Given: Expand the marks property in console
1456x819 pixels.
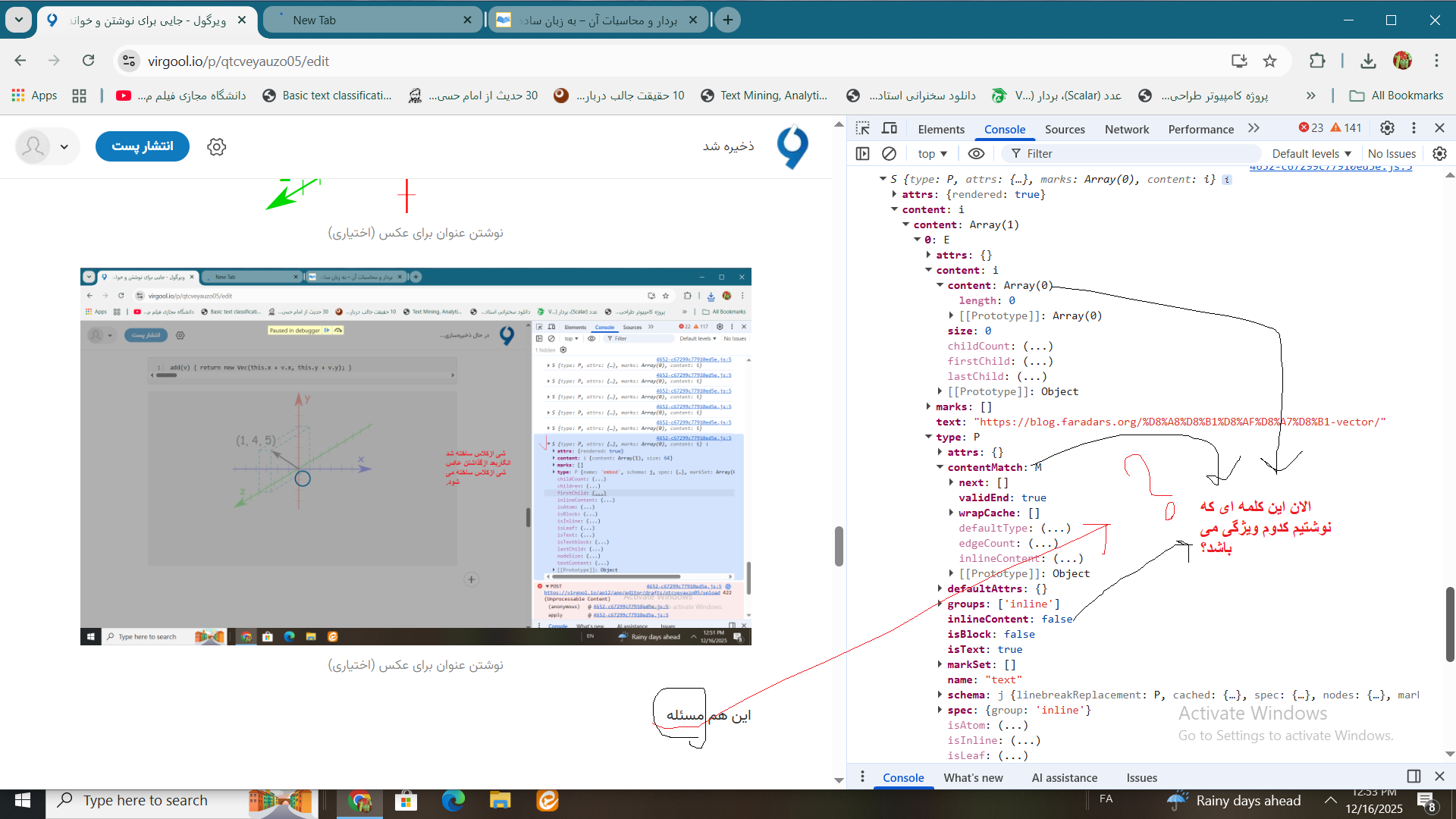Looking at the screenshot, I should [929, 406].
